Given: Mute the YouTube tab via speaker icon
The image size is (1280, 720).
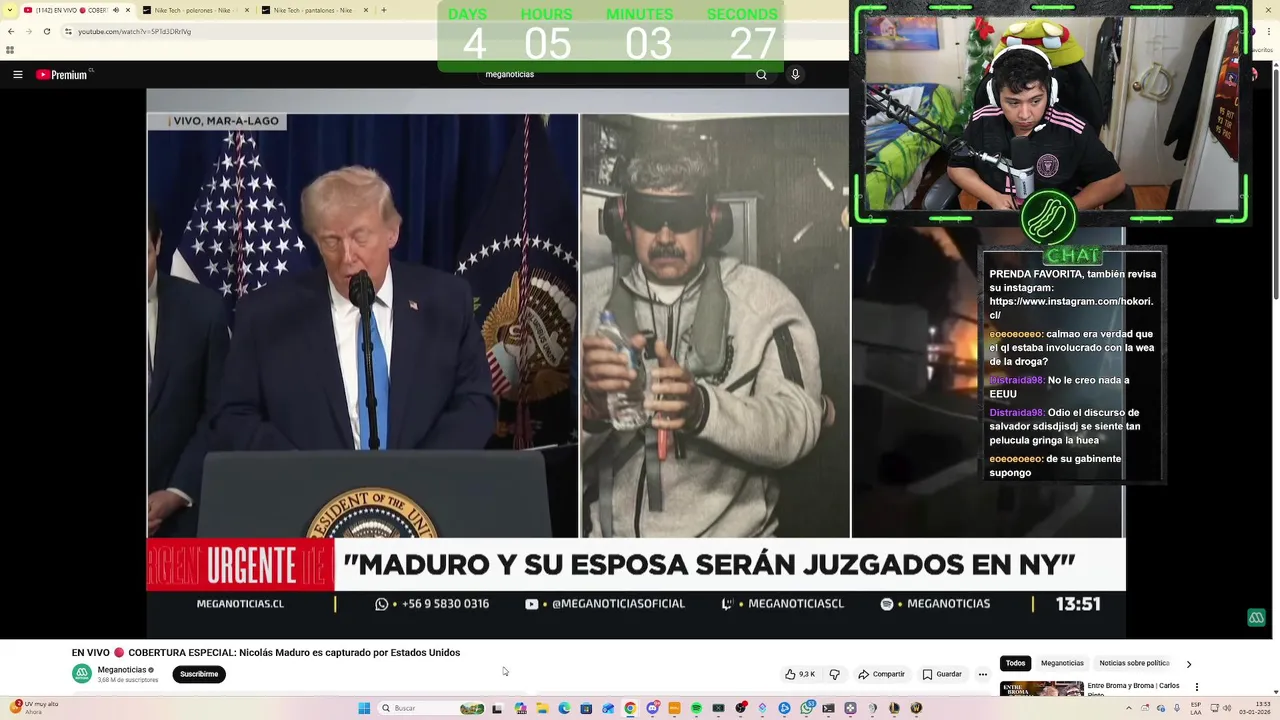Looking at the screenshot, I should [115, 10].
